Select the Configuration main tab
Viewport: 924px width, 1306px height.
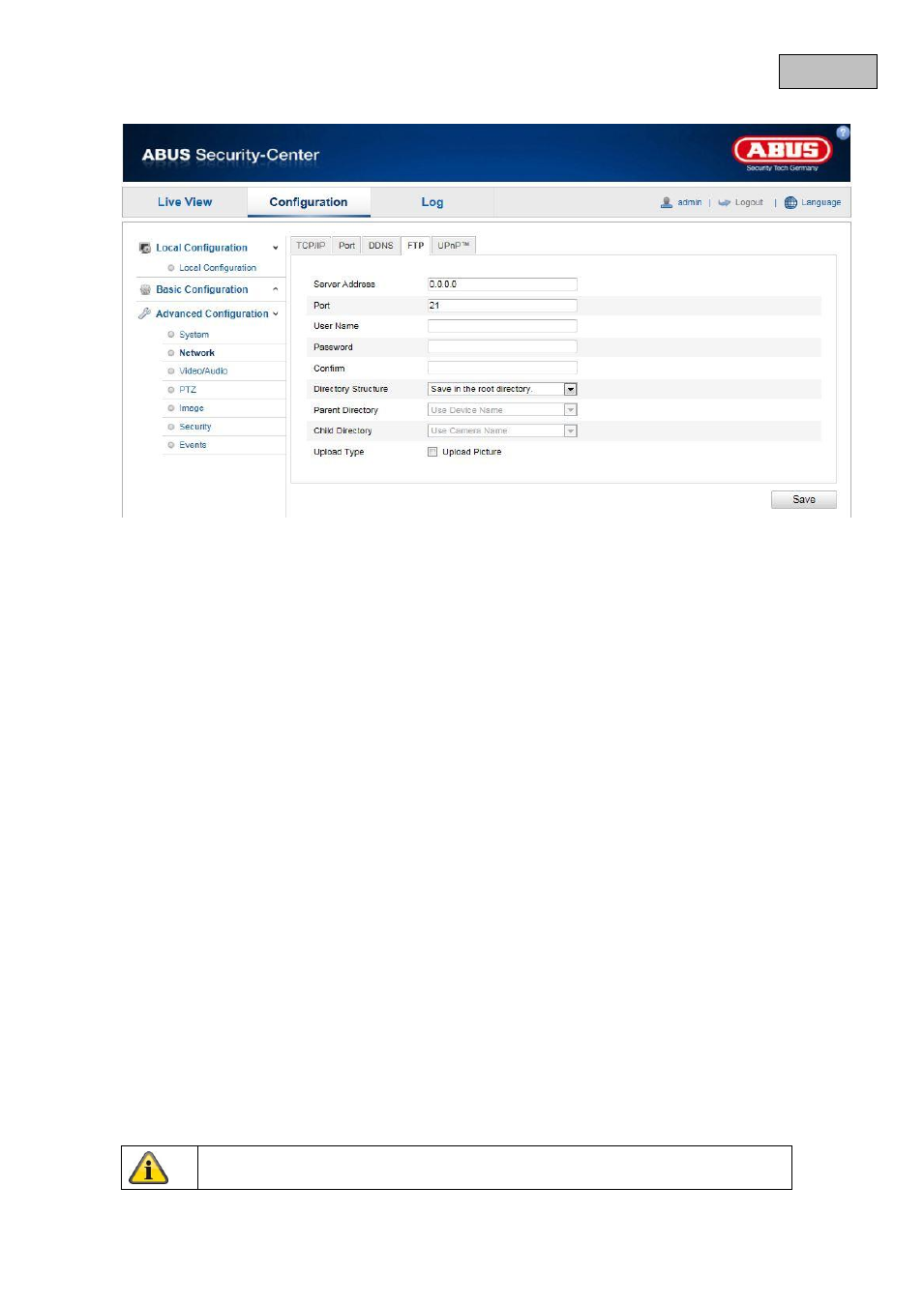[x=309, y=202]
